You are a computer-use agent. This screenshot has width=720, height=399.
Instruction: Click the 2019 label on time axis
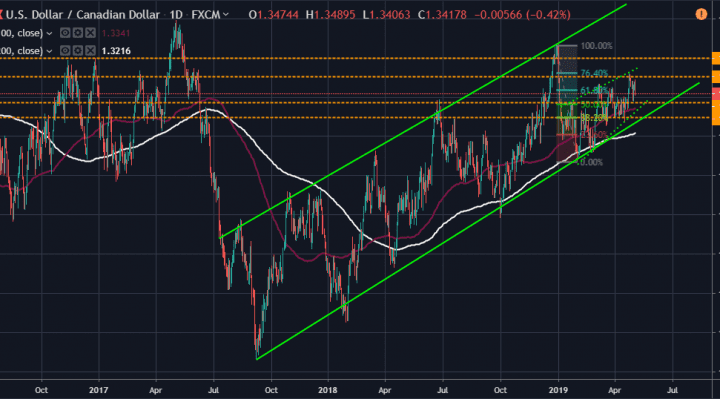click(x=558, y=390)
